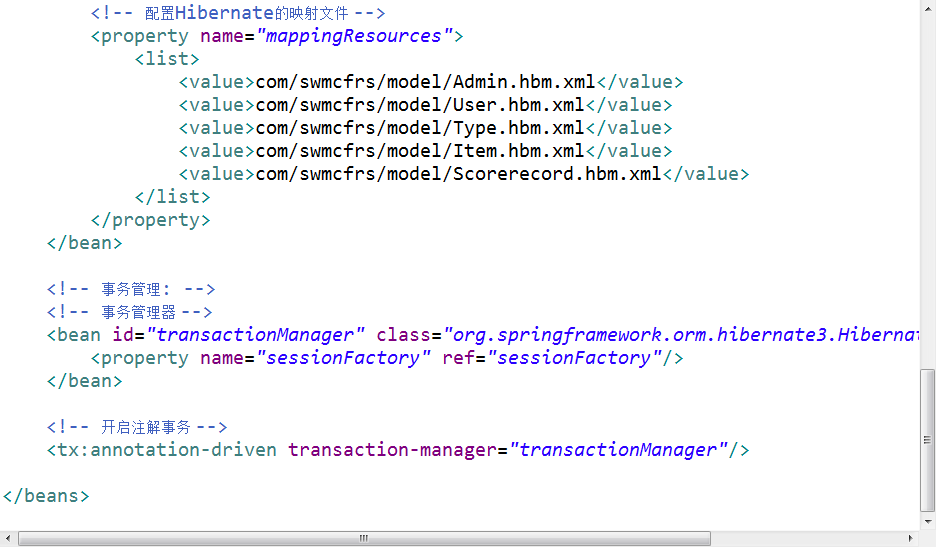The width and height of the screenshot is (936, 547).
Task: Click the scroll up arrow button
Action: [x=928, y=10]
